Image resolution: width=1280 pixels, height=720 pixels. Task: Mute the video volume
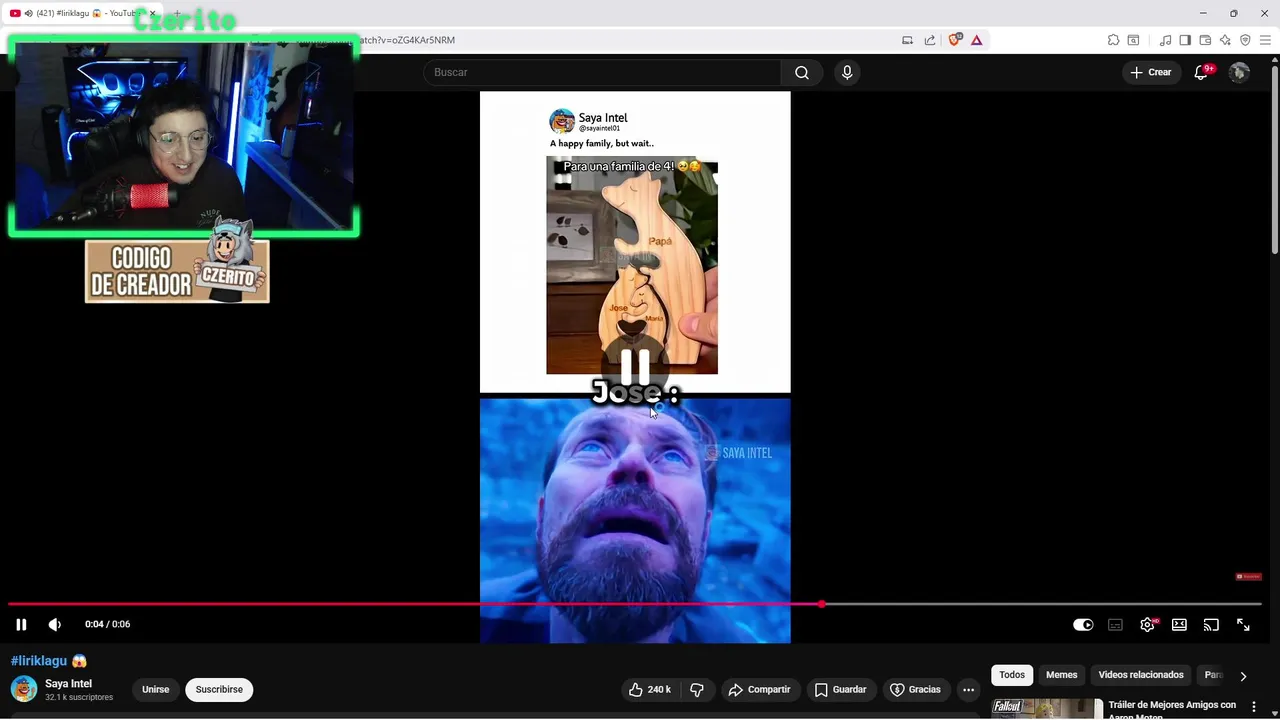(55, 624)
